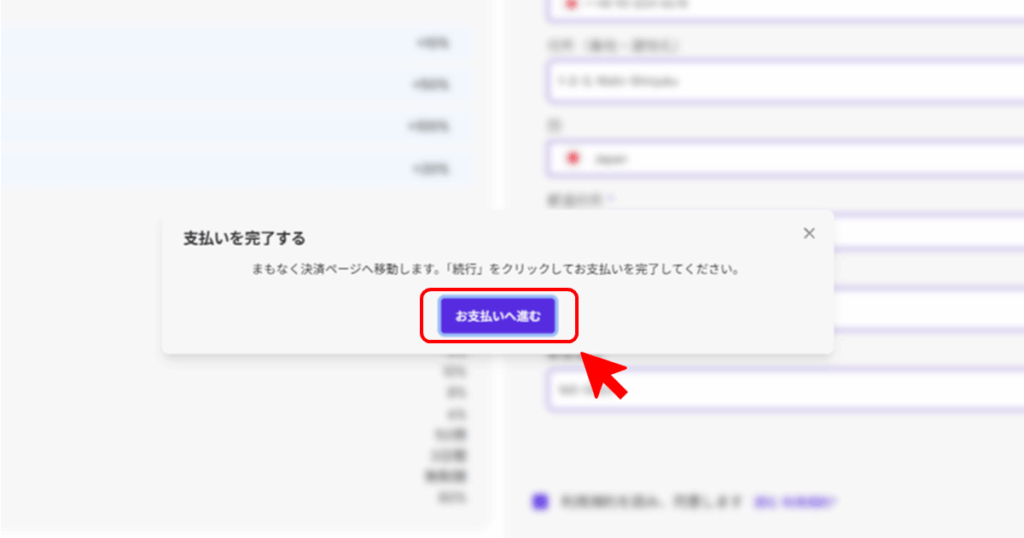Image resolution: width=1024 pixels, height=538 pixels.
Task: Click the address label above Nishi-Shinjuku field
Action: (x=613, y=46)
